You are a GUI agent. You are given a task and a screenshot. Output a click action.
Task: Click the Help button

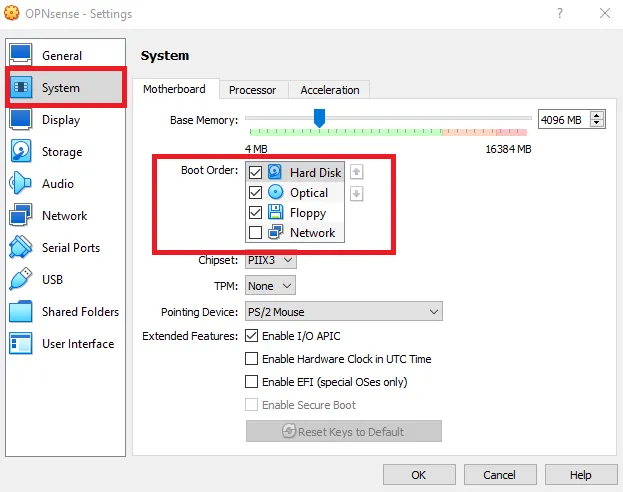(x=580, y=475)
